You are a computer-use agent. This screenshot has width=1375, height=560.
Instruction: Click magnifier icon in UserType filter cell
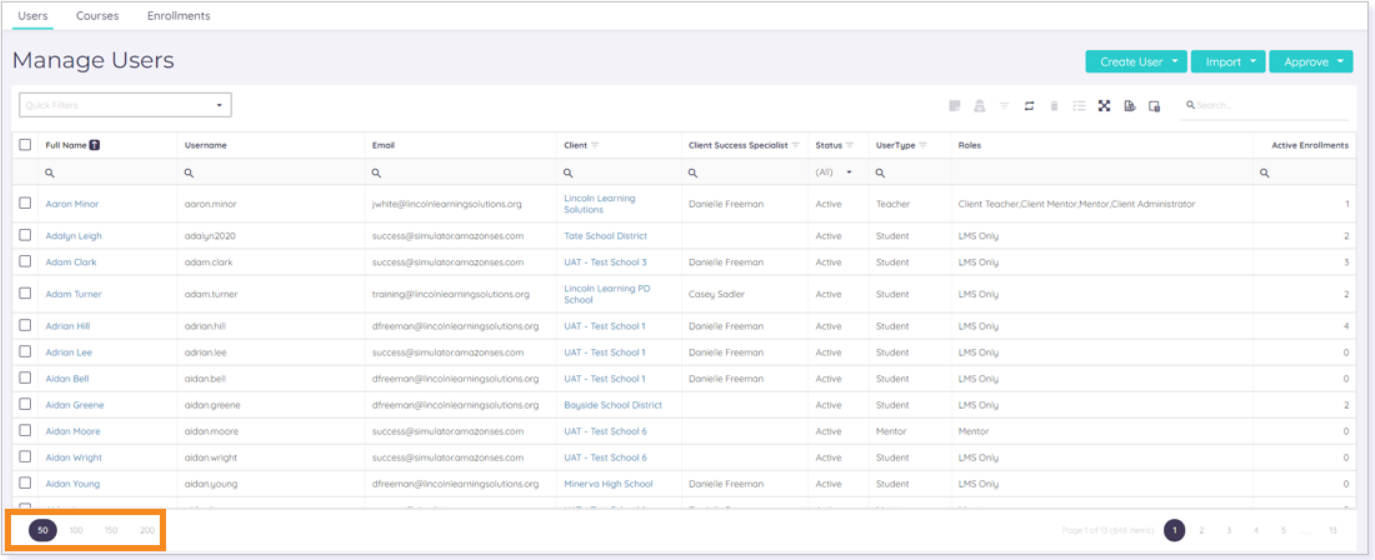[880, 173]
